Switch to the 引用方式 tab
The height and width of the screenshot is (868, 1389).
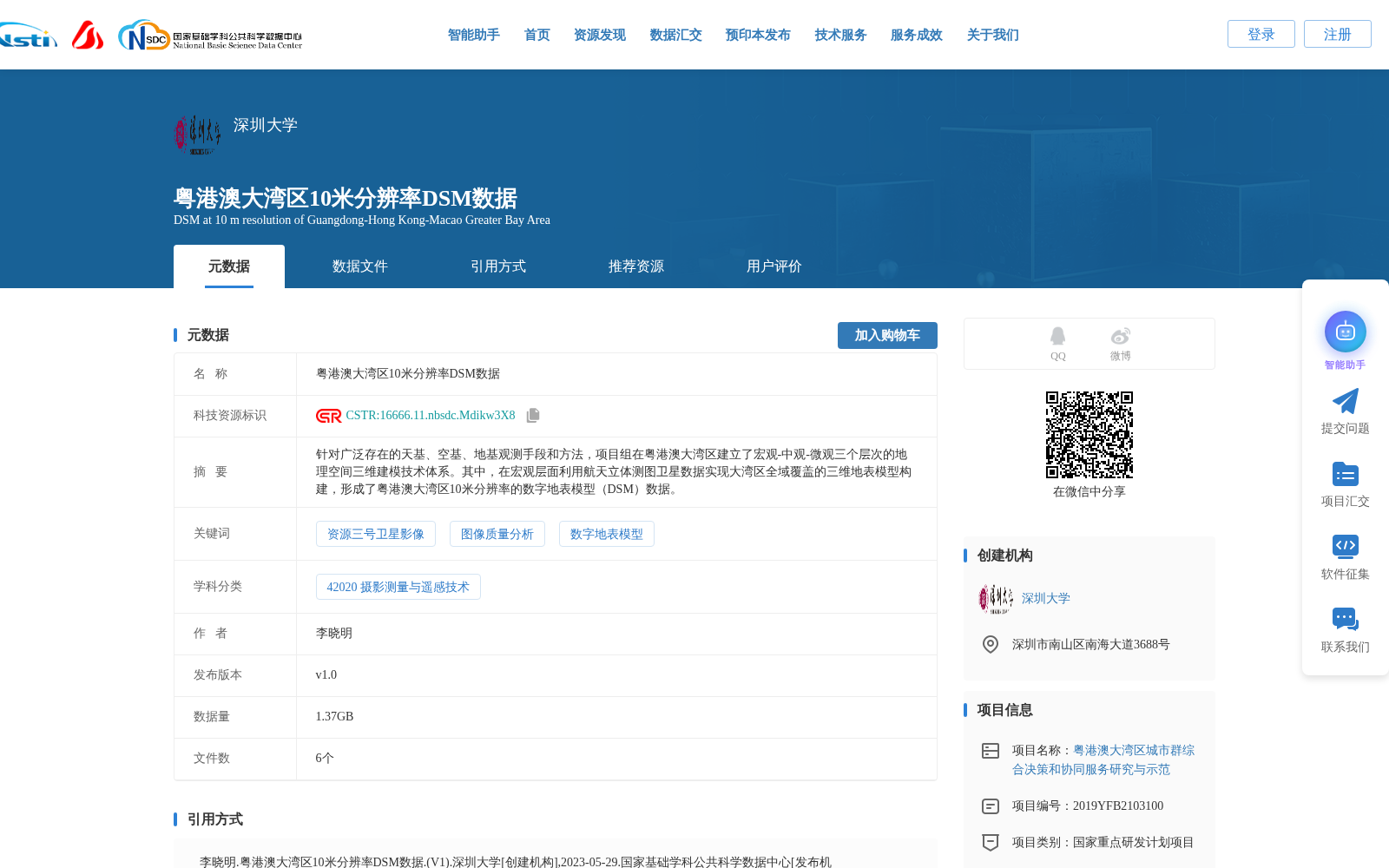click(x=498, y=266)
